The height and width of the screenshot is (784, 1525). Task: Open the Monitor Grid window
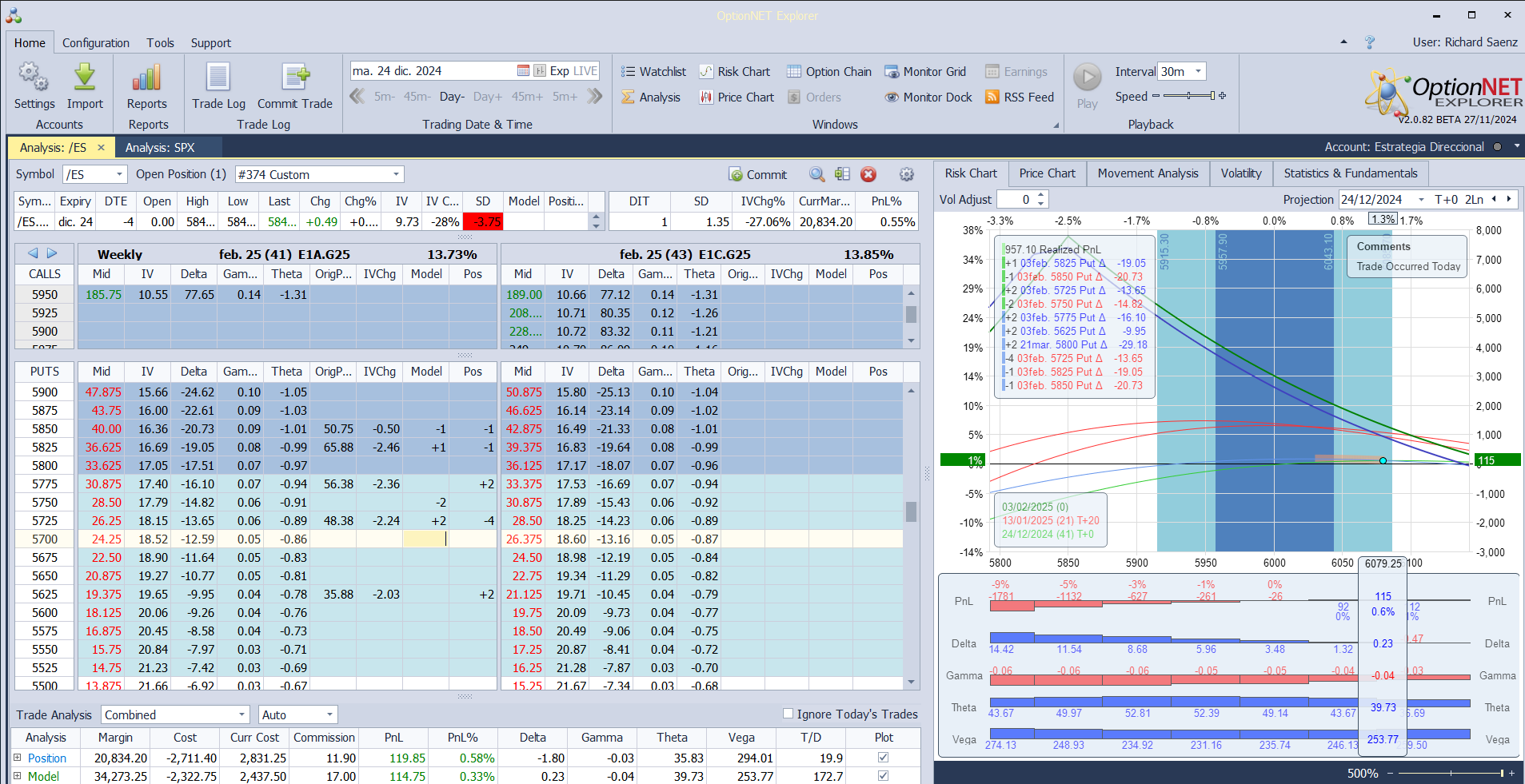click(925, 71)
